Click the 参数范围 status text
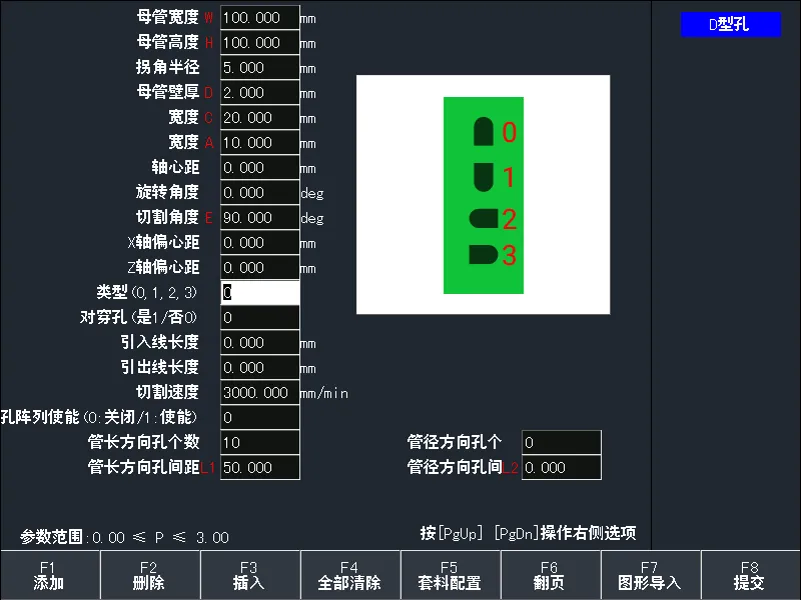Image resolution: width=801 pixels, height=600 pixels. pyautogui.click(x=124, y=537)
